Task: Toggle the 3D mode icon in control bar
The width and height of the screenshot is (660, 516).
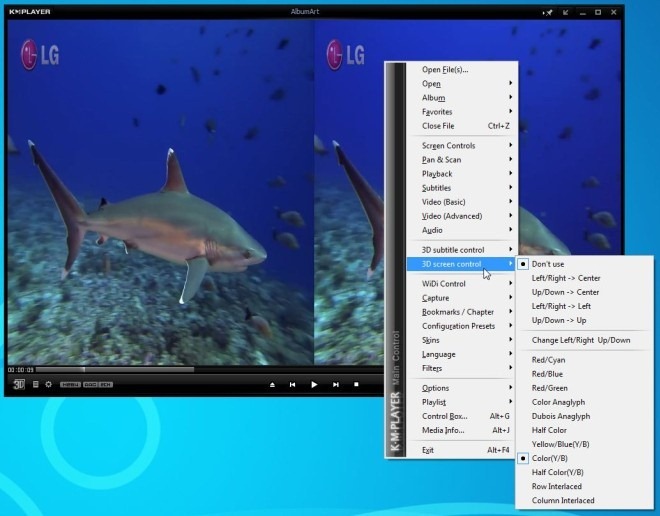Action: 19,384
